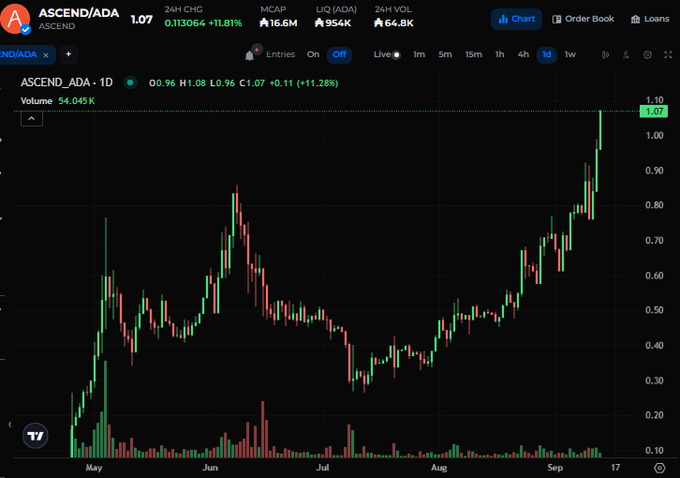The width and height of the screenshot is (680, 478).
Task: Click the Sep label on time axis
Action: click(555, 468)
